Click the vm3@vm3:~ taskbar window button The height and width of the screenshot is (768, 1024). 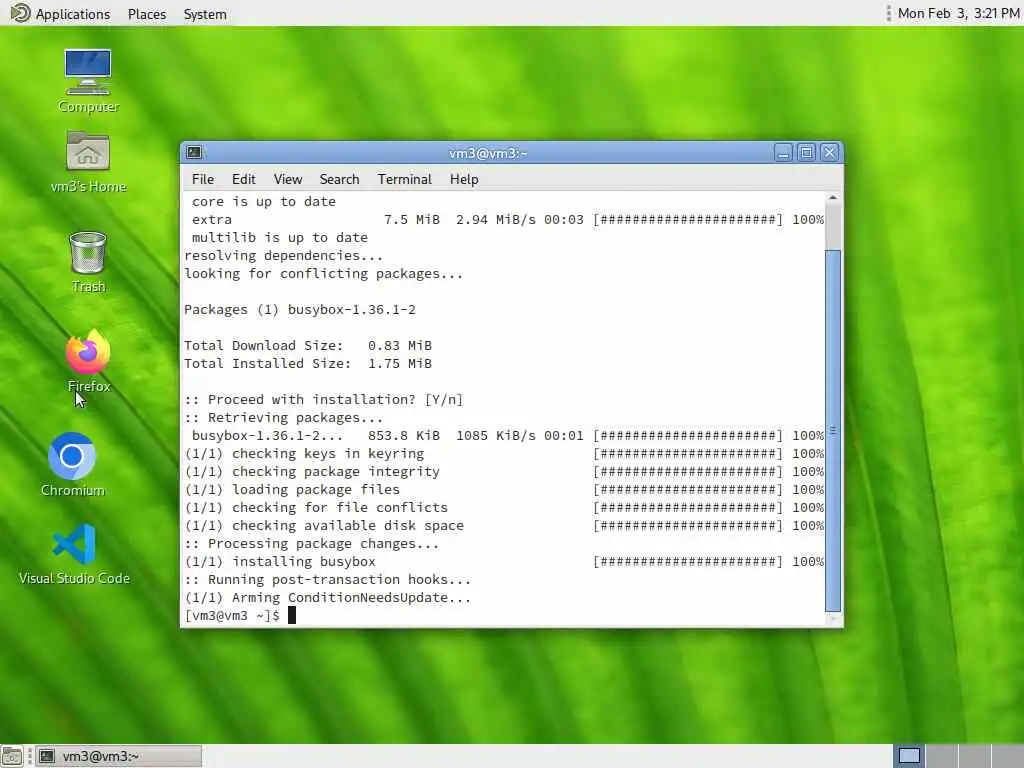click(x=118, y=756)
